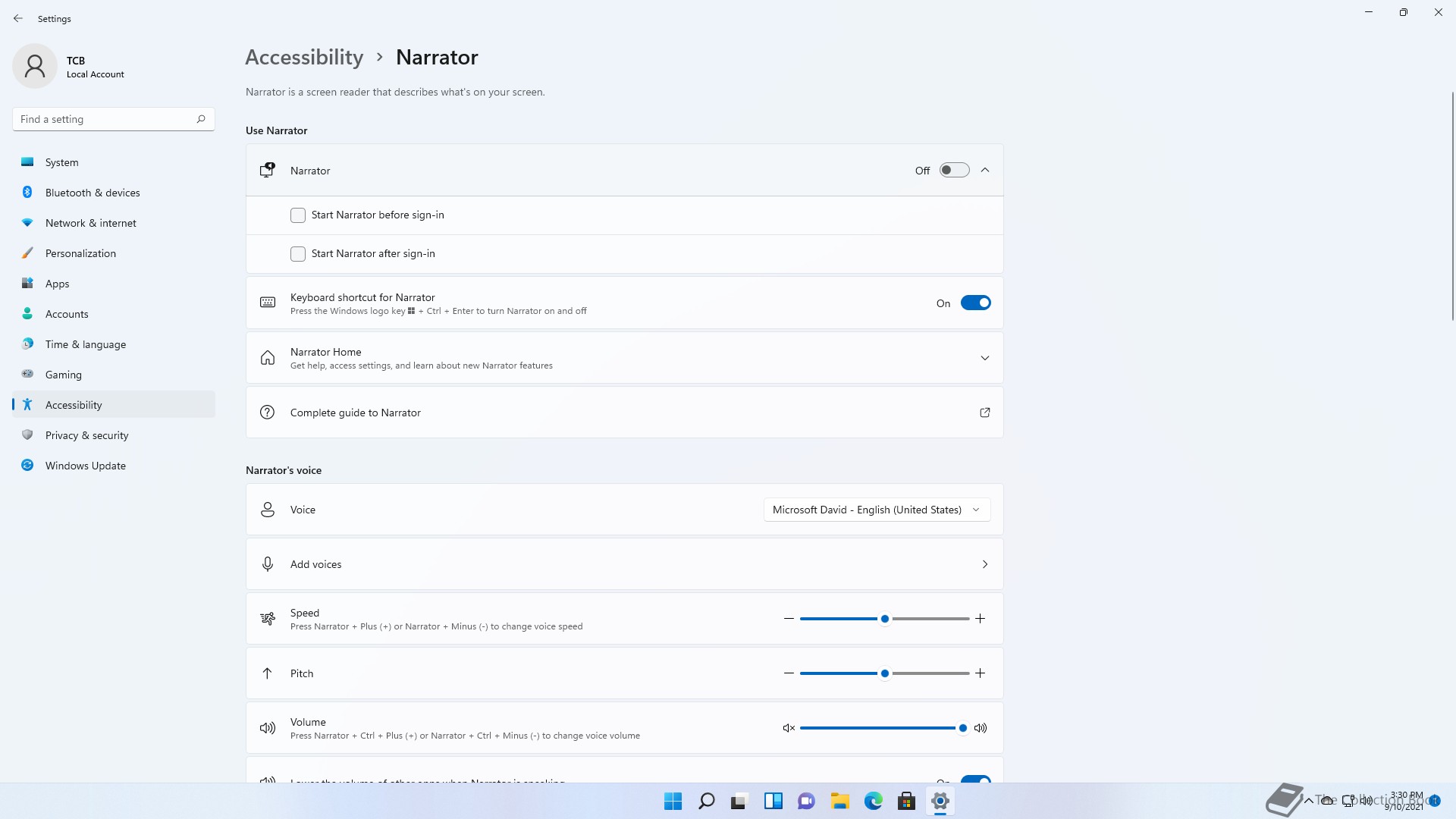Click the TCB Local Account name
This screenshot has width=1456, height=819.
click(95, 67)
